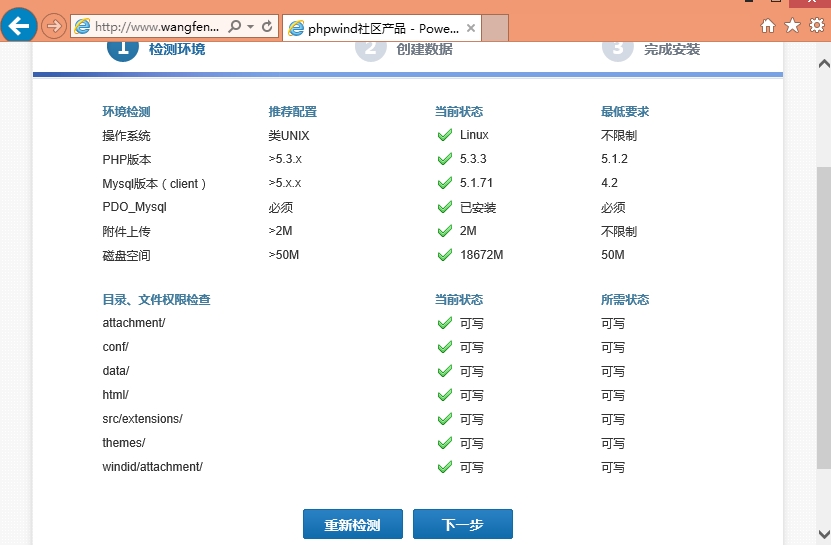This screenshot has height=545, width=831.
Task: Open the browser Home icon
Action: [767, 25]
